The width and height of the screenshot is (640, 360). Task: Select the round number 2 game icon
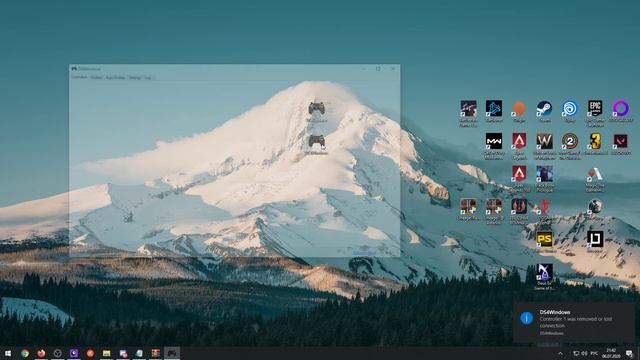click(569, 142)
